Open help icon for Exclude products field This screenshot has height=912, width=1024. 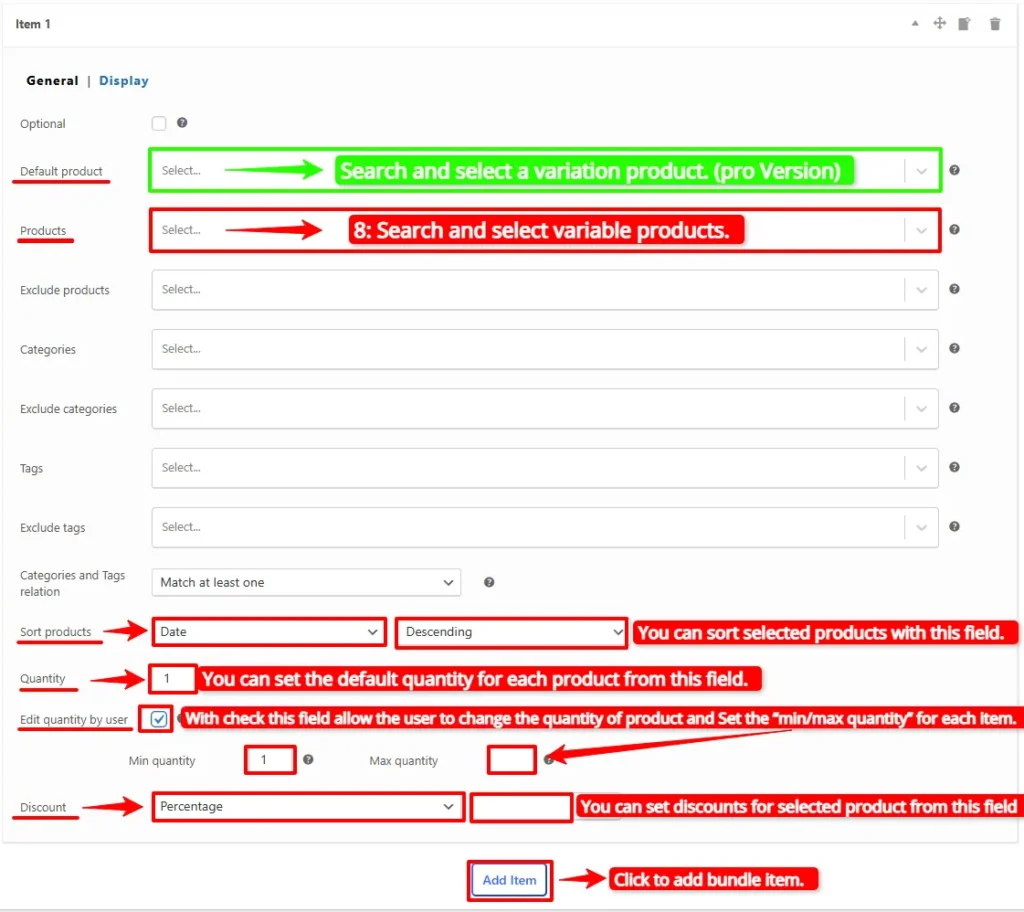(x=954, y=289)
